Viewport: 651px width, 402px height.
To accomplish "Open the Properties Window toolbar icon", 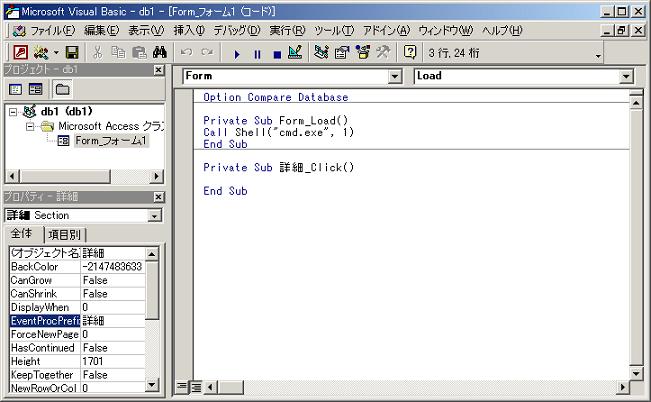I will click(x=342, y=53).
